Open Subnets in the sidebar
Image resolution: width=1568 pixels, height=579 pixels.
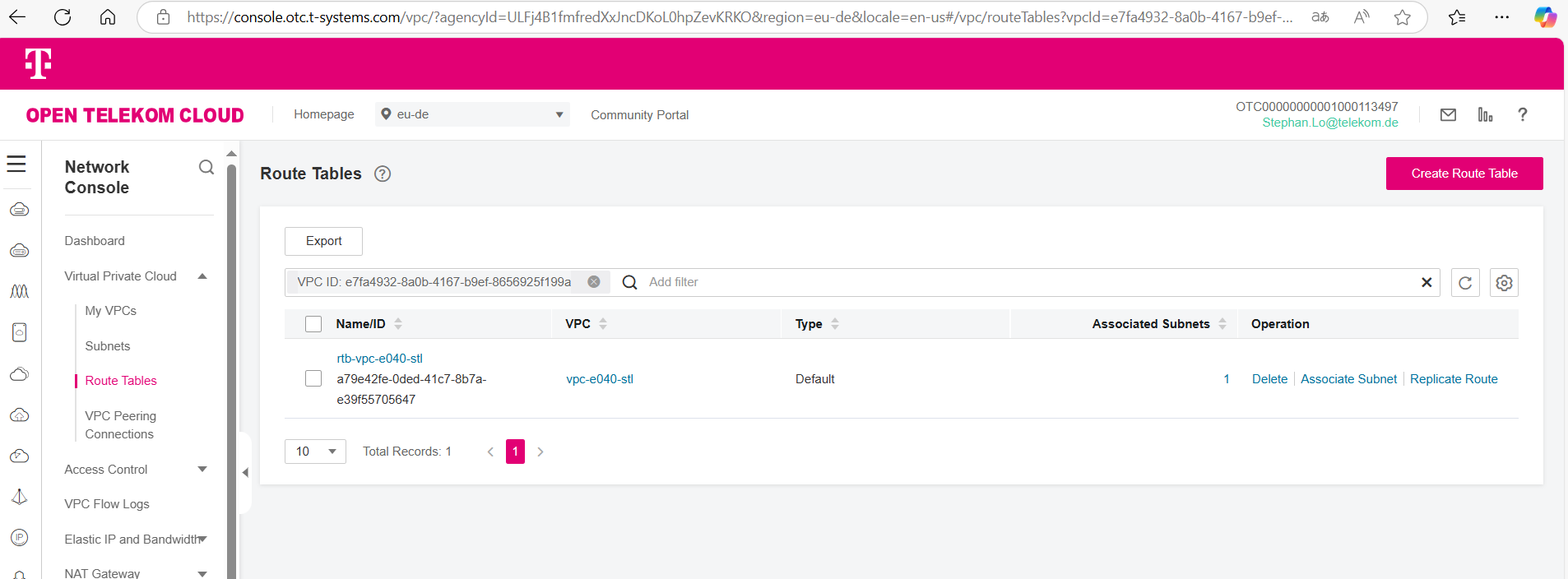(108, 346)
